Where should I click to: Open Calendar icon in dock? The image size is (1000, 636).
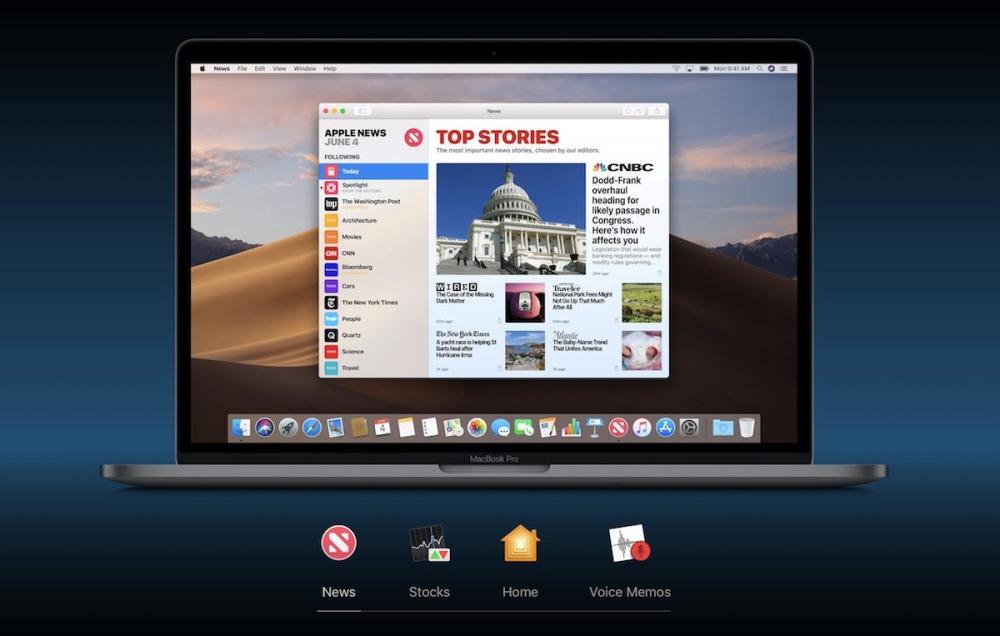coord(383,427)
